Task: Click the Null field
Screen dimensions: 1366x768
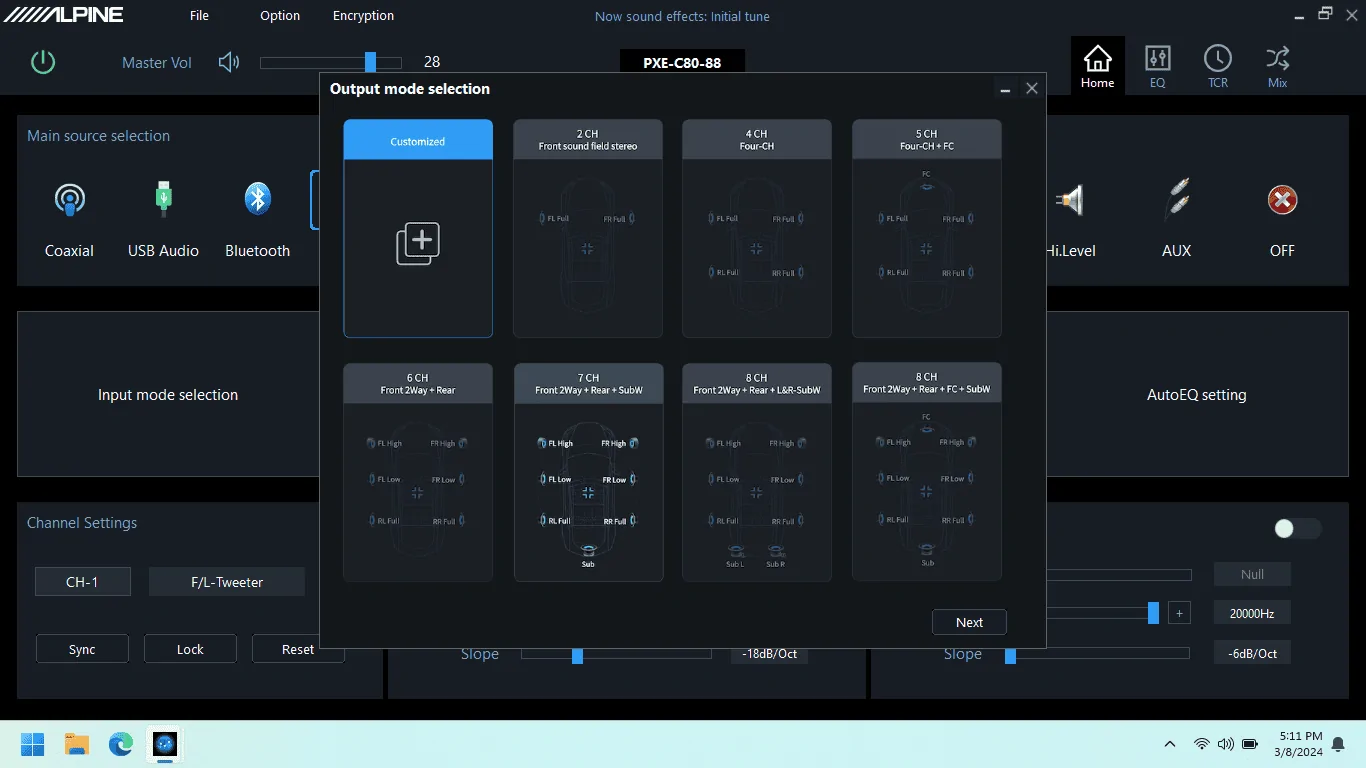Action: pyautogui.click(x=1252, y=574)
